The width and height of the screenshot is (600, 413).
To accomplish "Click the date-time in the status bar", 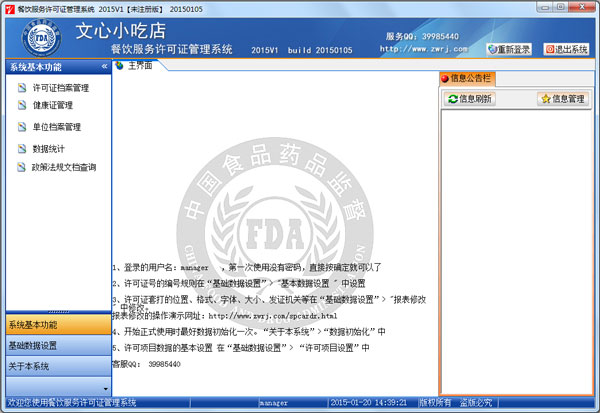I will 368,402.
